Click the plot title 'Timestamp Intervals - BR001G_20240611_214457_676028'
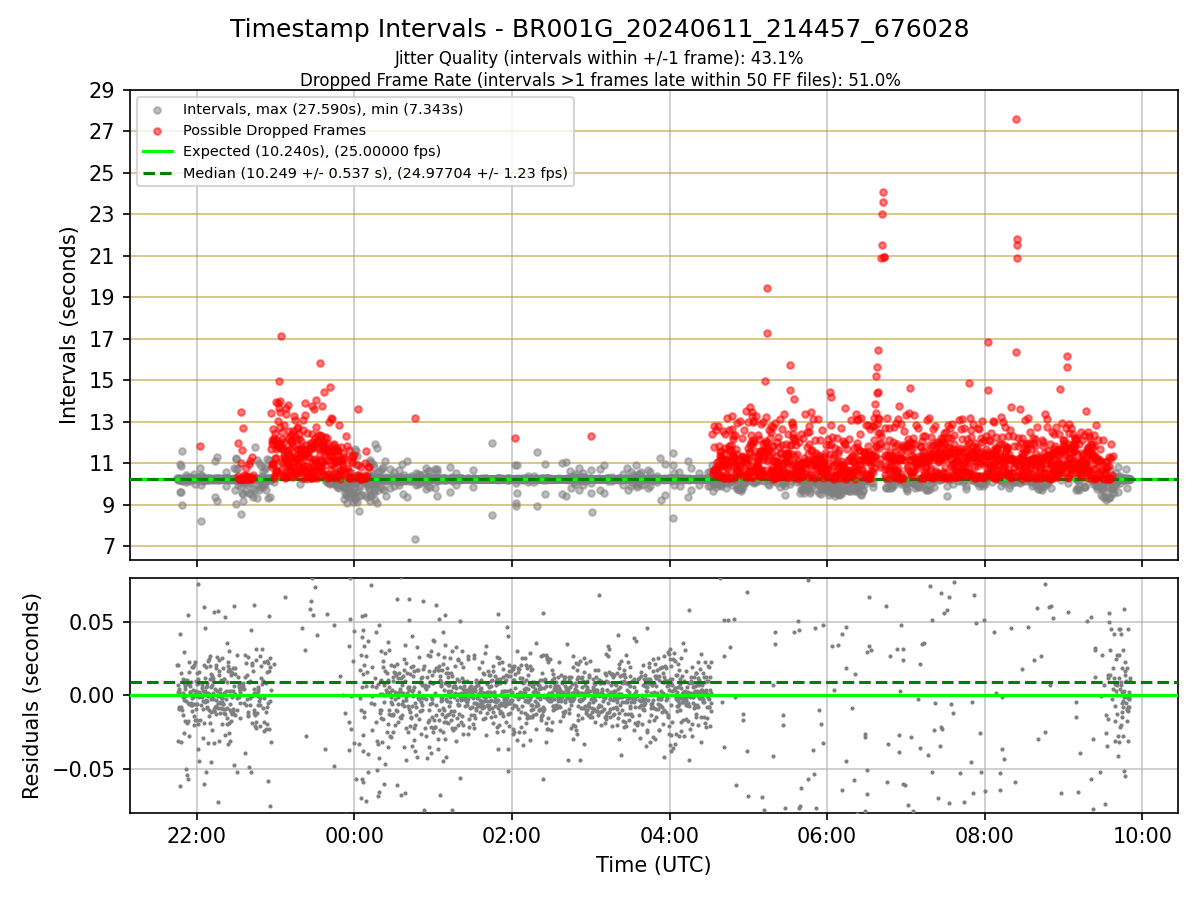This screenshot has height=900, width=1200. coord(599,29)
